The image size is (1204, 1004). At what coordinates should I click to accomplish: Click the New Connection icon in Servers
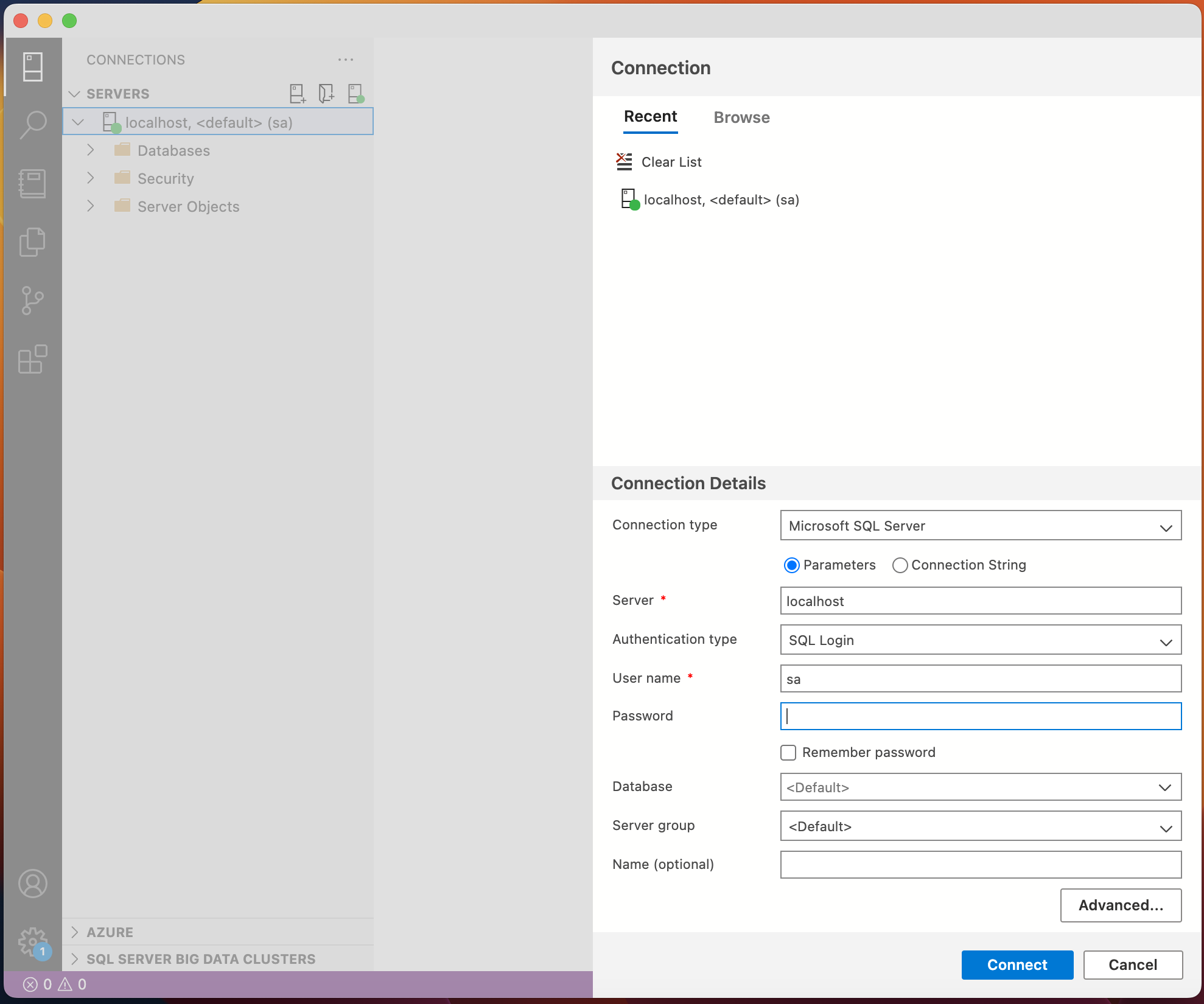(297, 94)
